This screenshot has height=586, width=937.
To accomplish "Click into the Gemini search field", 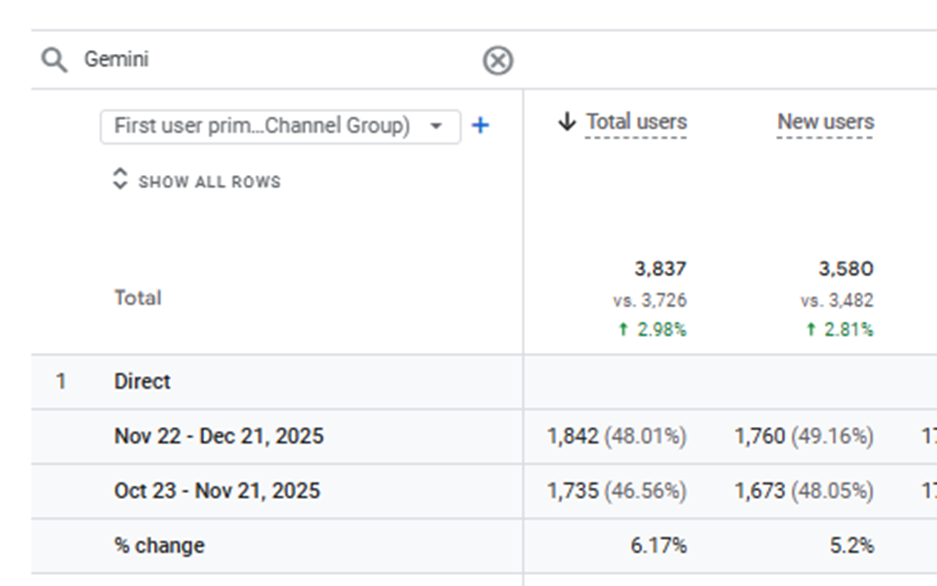I will (270, 60).
